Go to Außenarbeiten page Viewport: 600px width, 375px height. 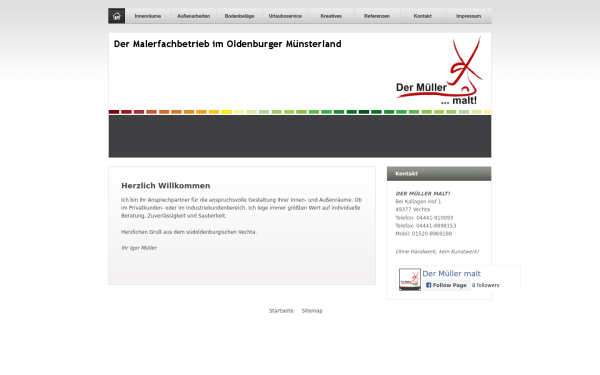tap(194, 16)
